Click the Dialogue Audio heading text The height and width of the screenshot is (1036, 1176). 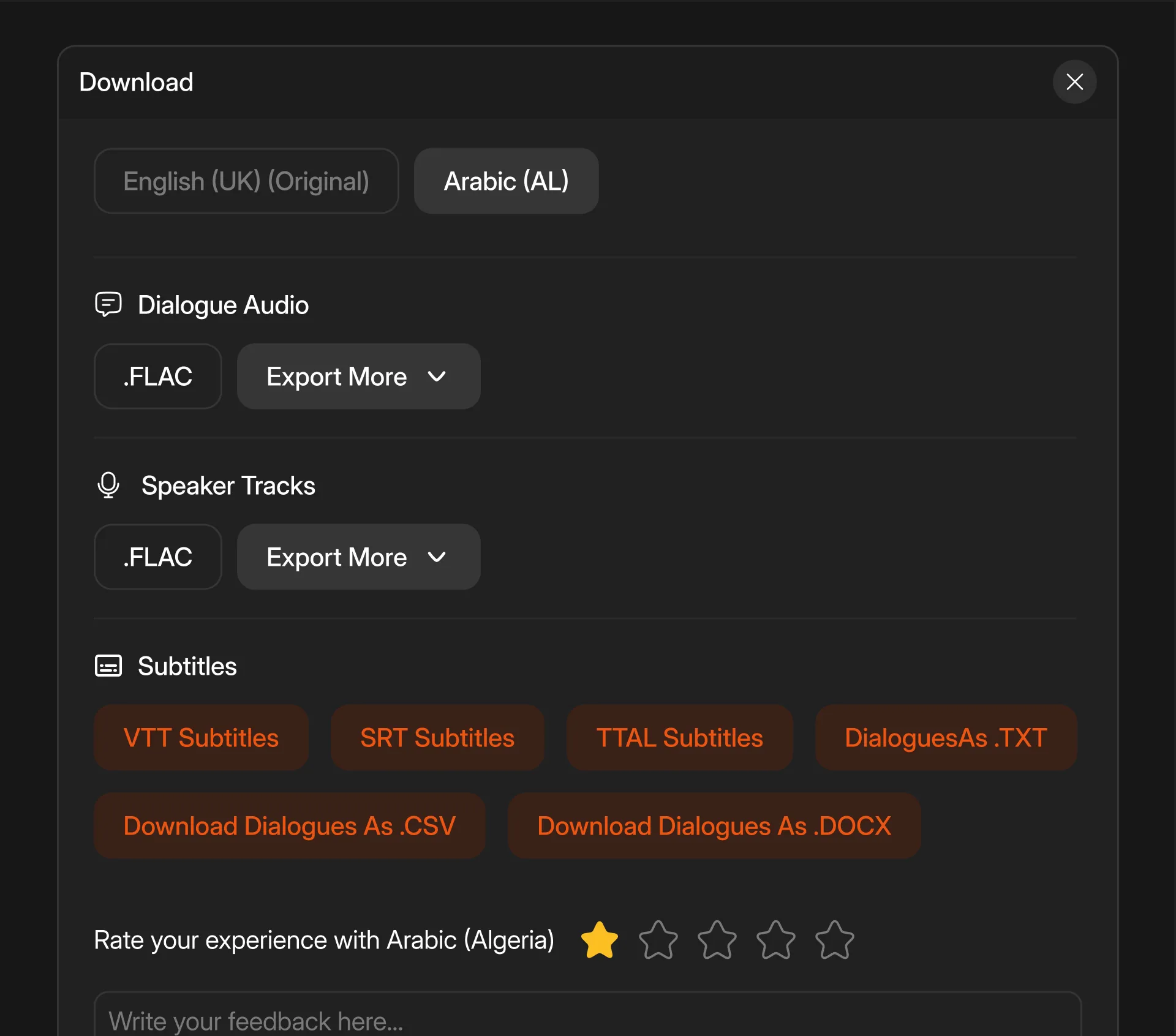[223, 305]
